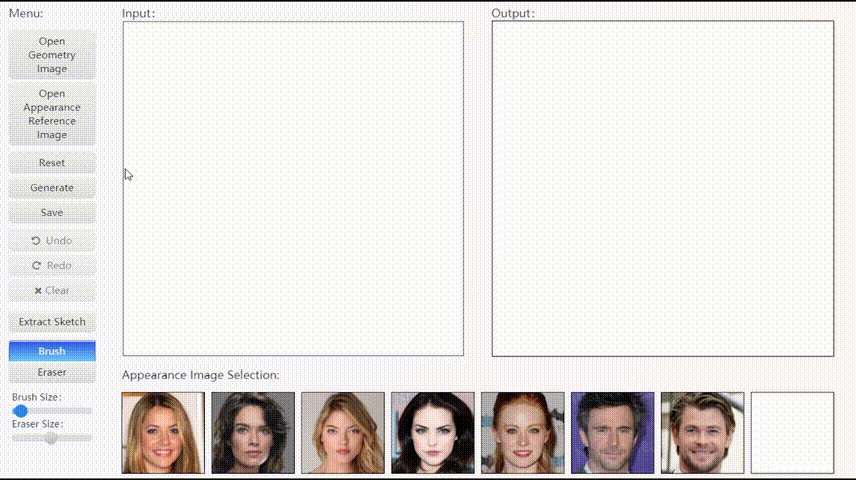Select the red-haired woman appearance image
This screenshot has height=480, width=856.
point(522,432)
